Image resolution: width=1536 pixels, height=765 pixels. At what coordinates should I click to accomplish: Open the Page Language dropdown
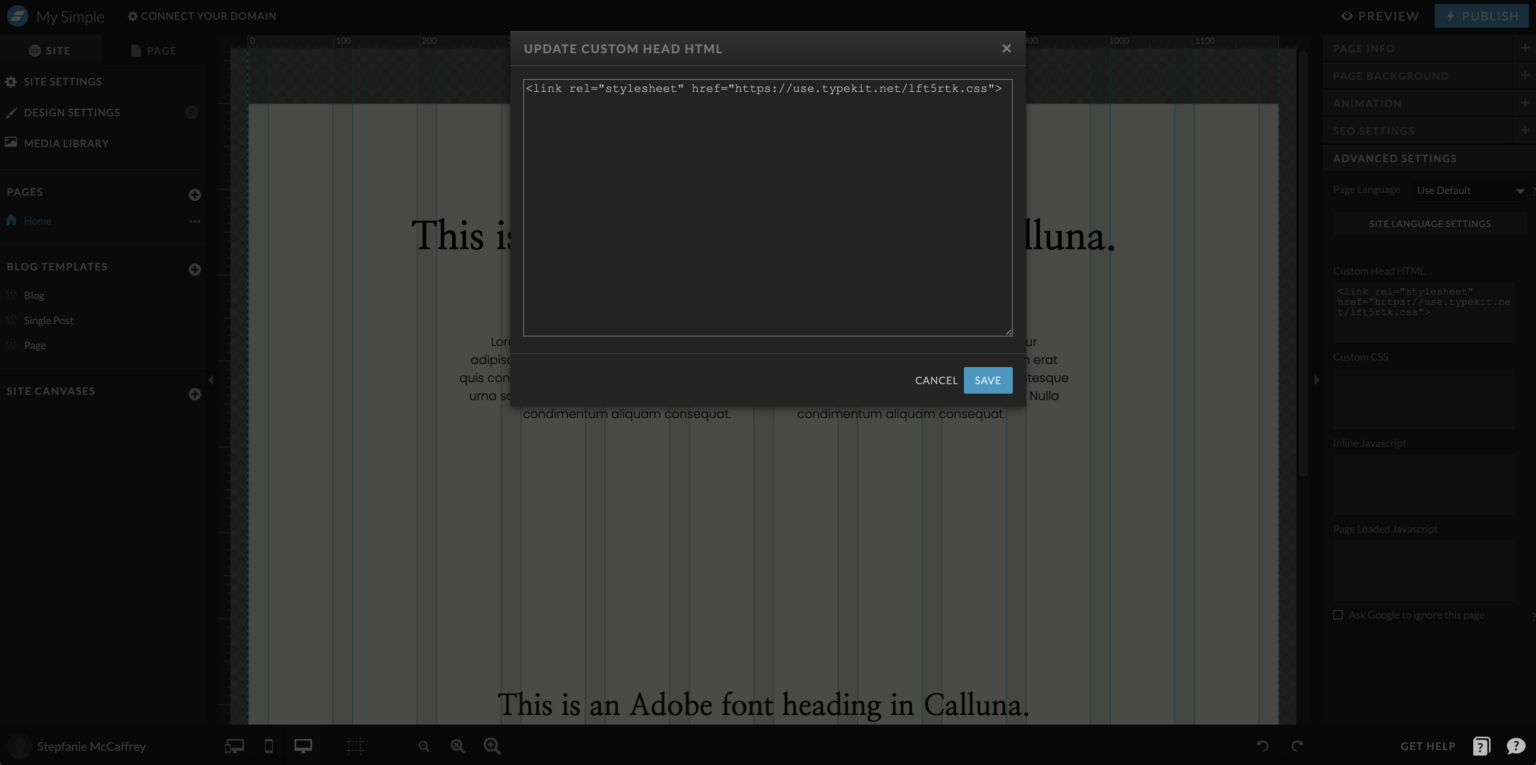[1470, 190]
